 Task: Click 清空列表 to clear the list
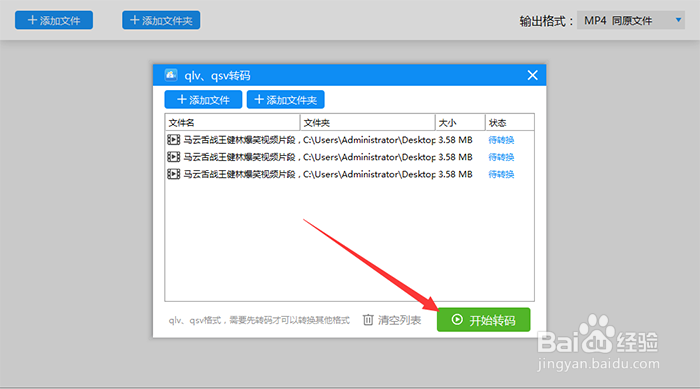point(399,320)
